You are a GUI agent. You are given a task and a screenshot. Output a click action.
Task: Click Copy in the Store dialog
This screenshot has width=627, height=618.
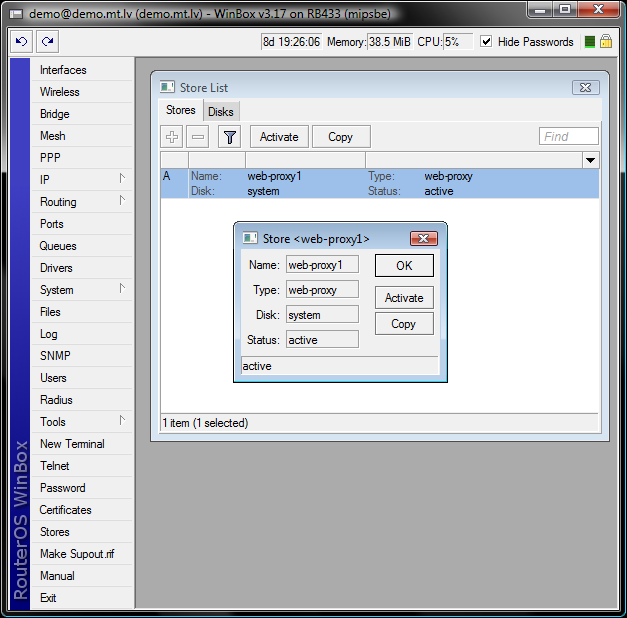(x=404, y=324)
